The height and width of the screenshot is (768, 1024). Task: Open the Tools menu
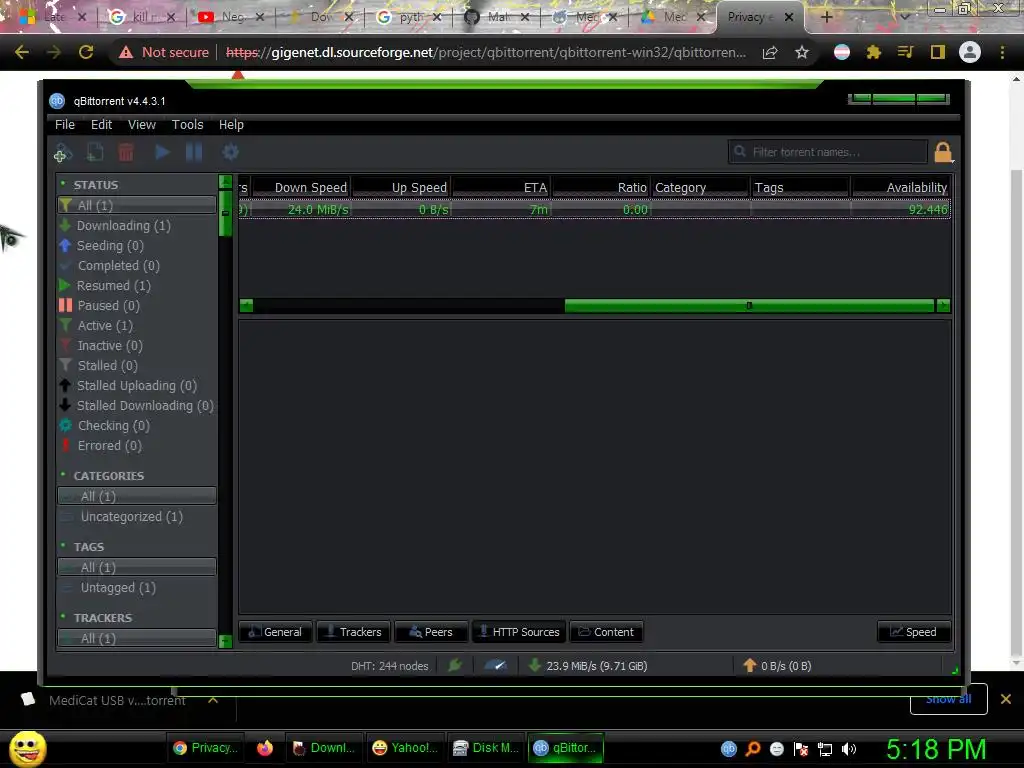click(187, 125)
